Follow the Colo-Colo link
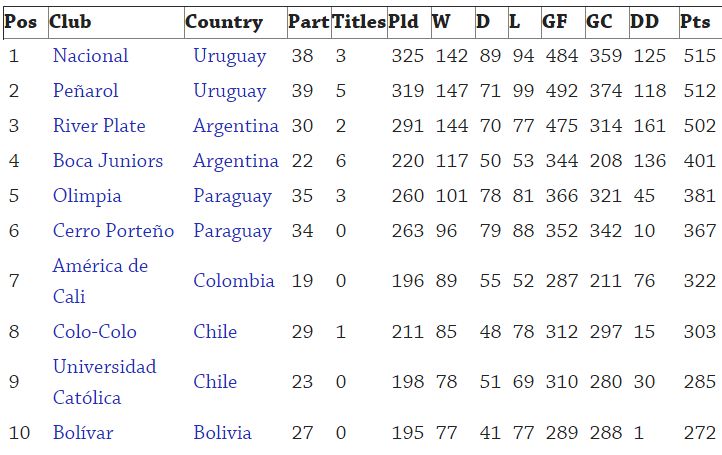 [94, 332]
